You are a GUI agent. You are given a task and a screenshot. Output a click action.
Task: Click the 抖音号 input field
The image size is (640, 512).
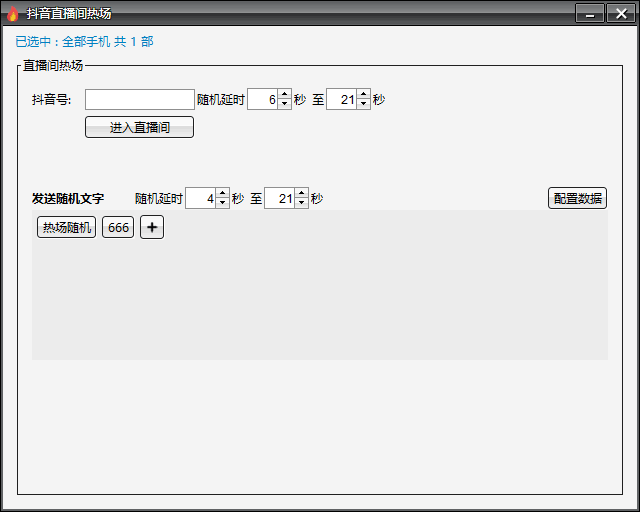[140, 100]
